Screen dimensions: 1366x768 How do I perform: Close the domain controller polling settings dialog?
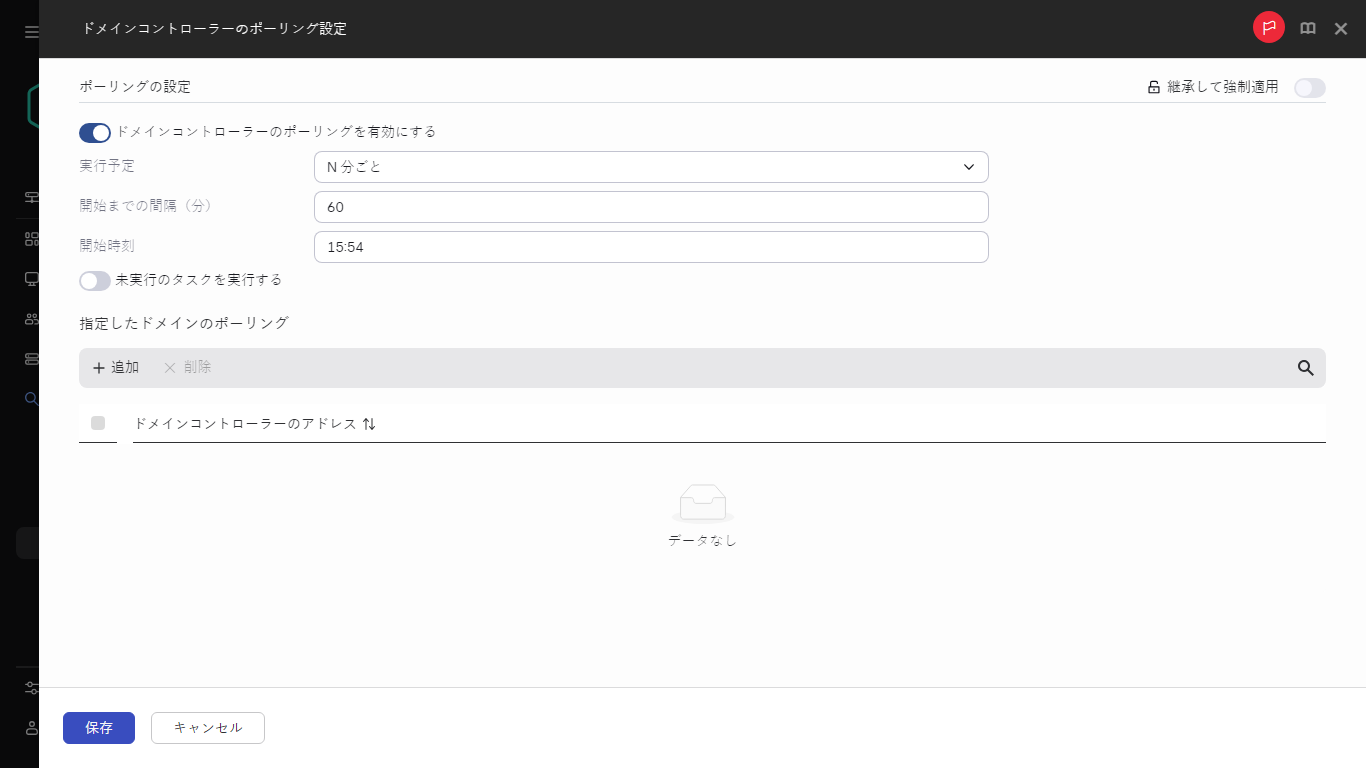click(1341, 29)
